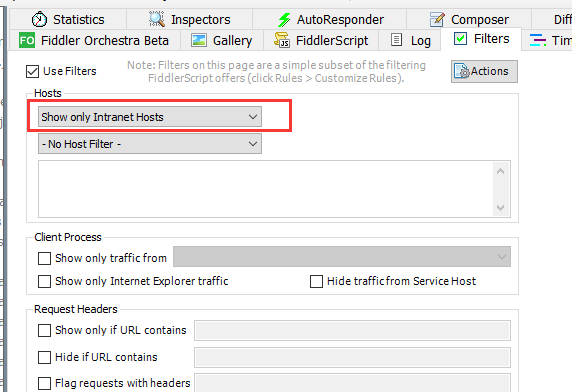Image resolution: width=572 pixels, height=392 pixels.
Task: Click the FiddlerScript JS scroll icon
Action: point(282,40)
